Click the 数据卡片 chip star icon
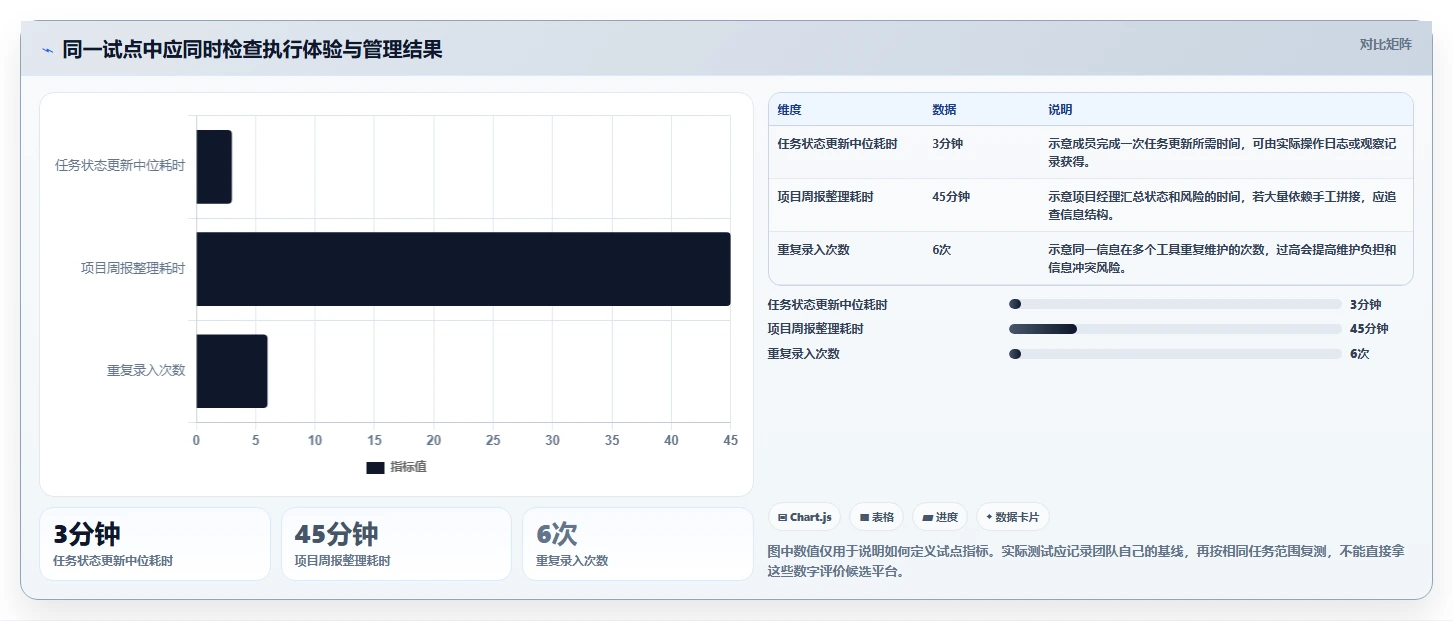The height and width of the screenshot is (621, 1453). 989,517
